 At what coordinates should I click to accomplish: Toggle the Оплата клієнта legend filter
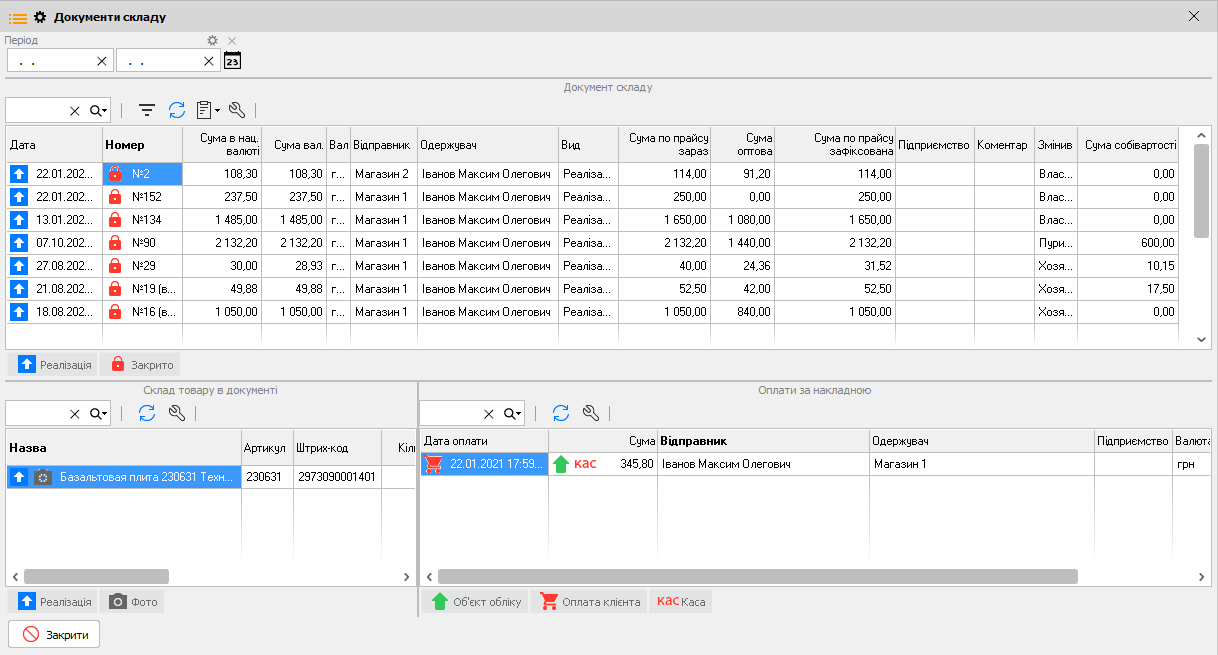pos(591,602)
